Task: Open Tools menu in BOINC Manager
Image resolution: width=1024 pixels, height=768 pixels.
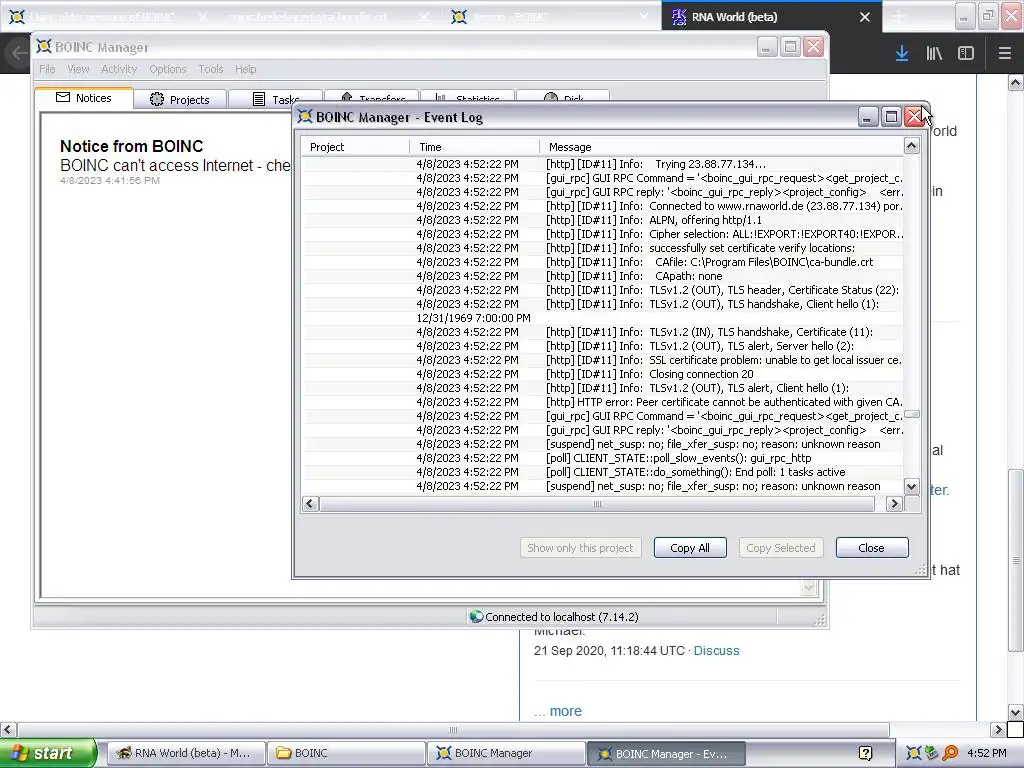Action: coord(211,69)
